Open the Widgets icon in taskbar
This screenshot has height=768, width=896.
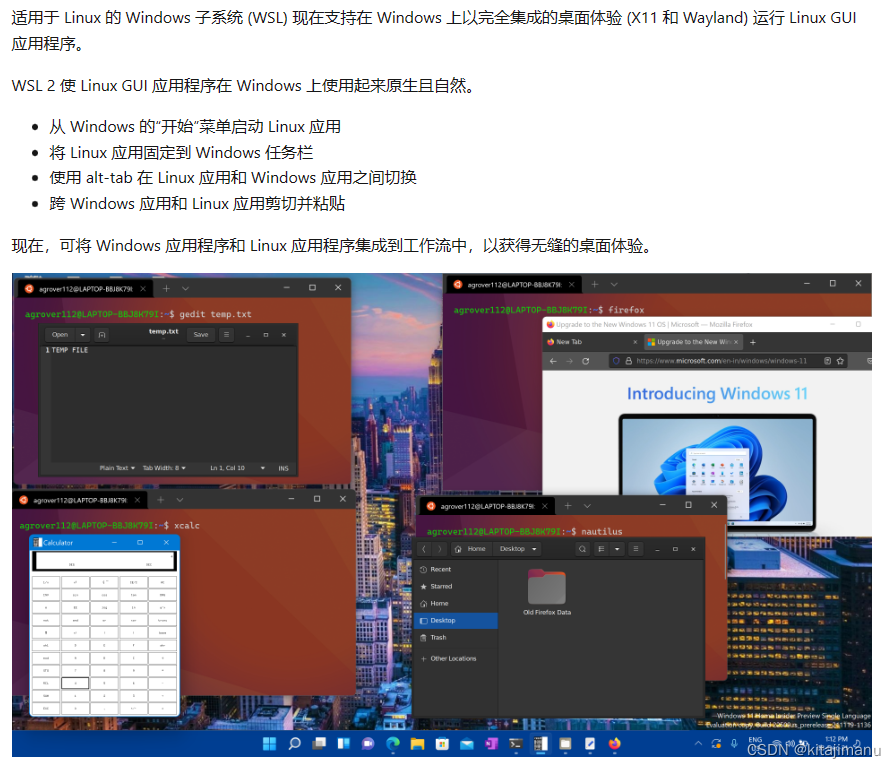coord(343,743)
